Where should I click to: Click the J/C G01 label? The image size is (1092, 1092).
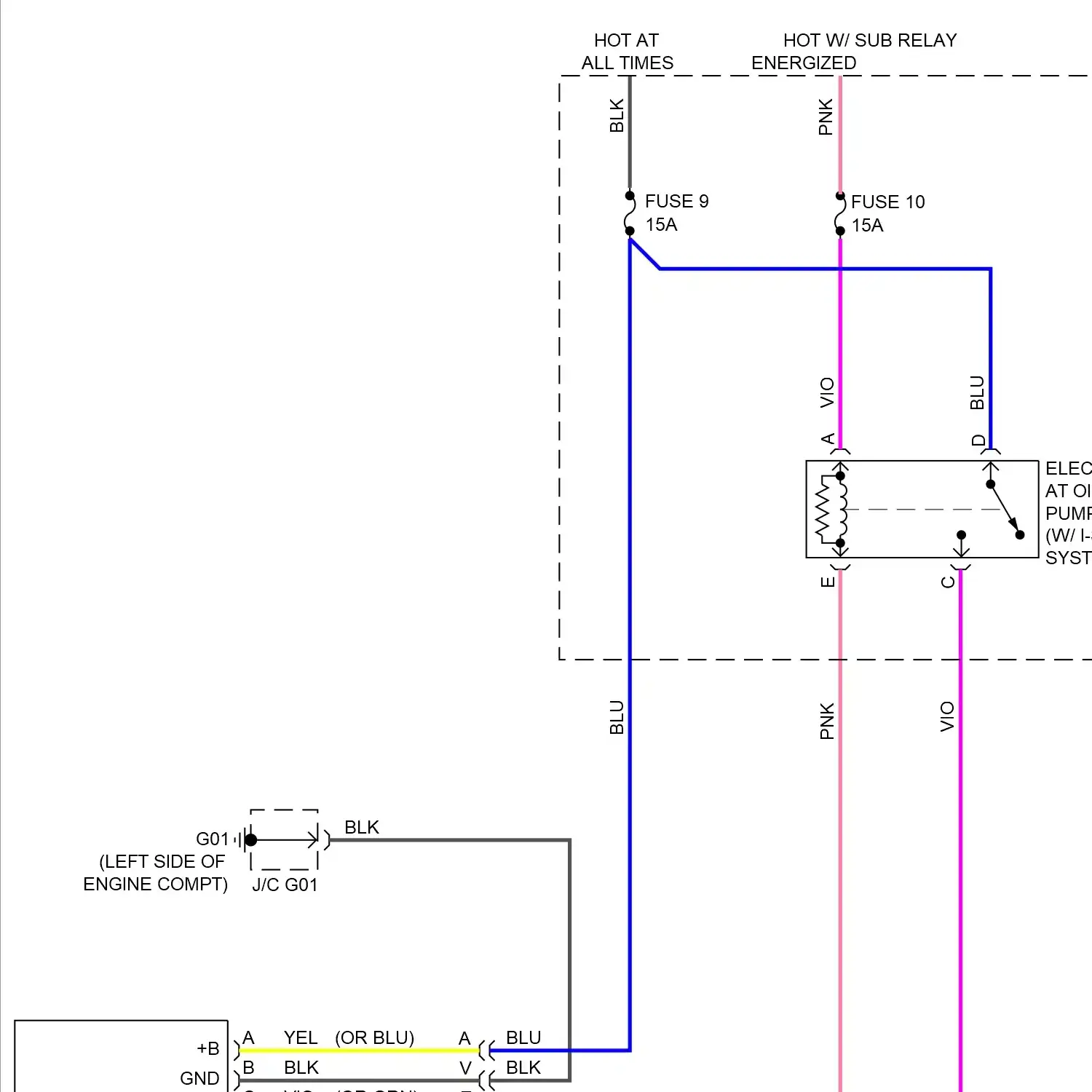pyautogui.click(x=285, y=885)
